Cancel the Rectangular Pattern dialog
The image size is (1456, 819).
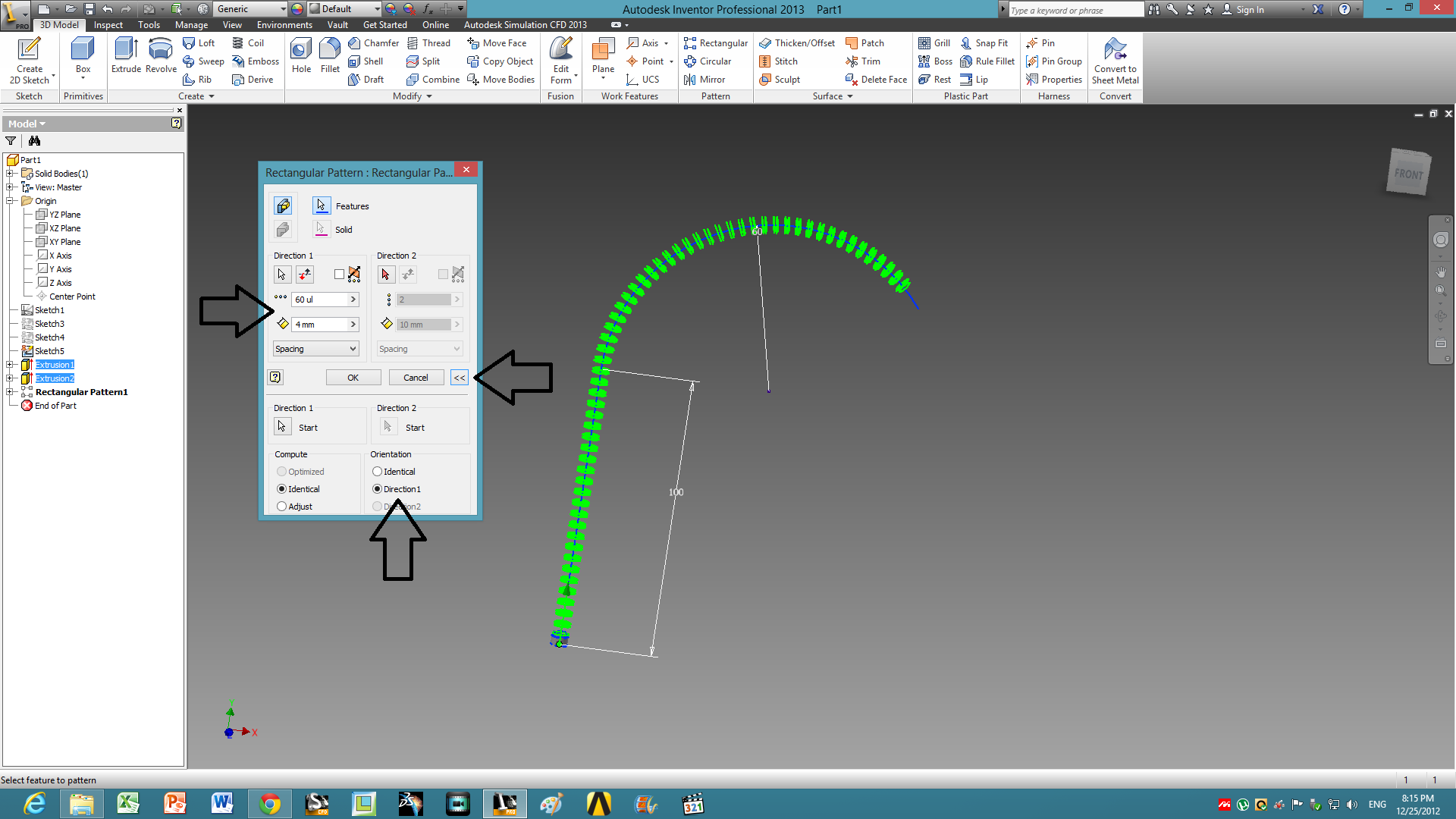(416, 378)
